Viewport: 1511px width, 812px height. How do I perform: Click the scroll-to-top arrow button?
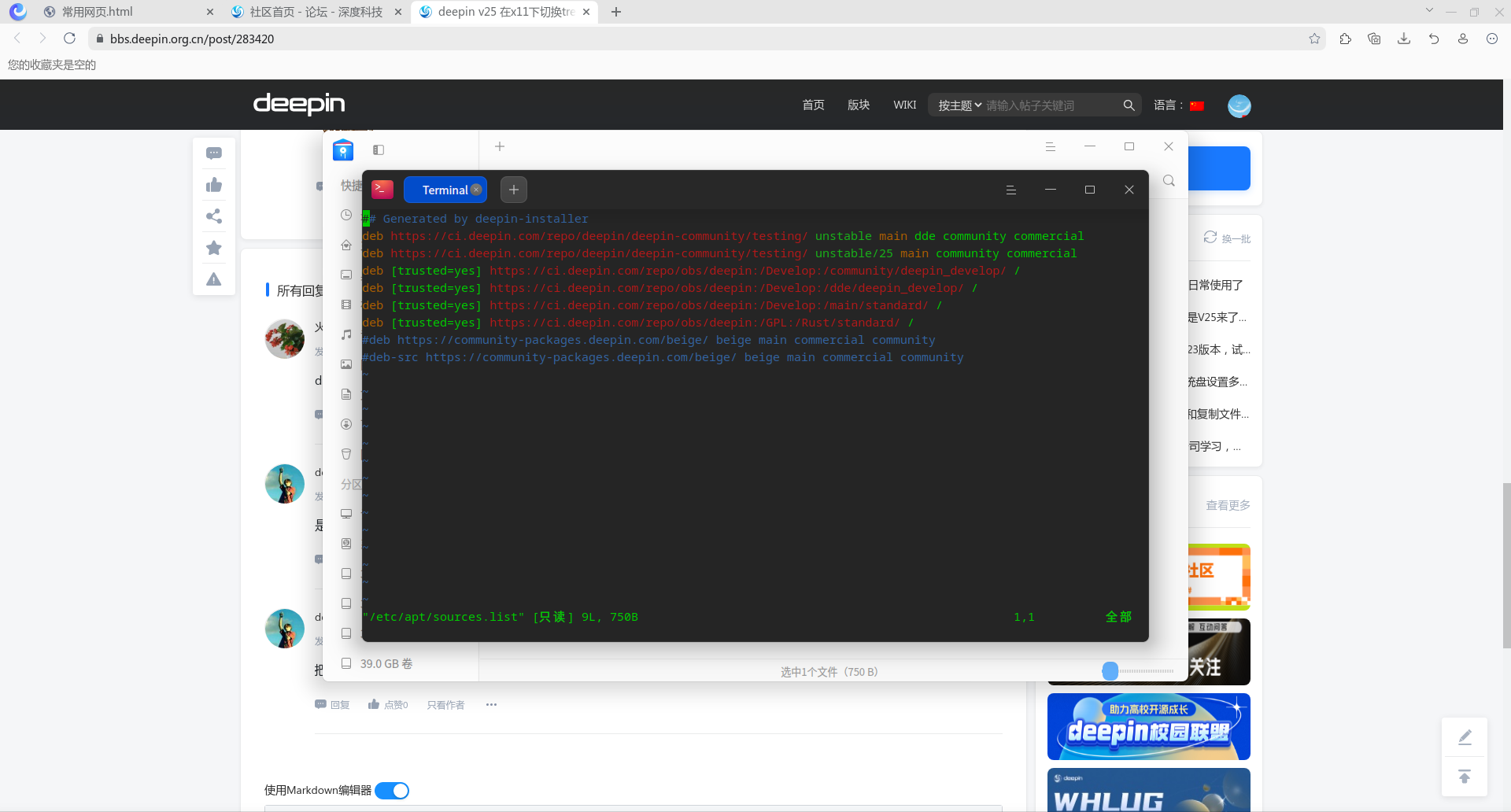[1465, 777]
